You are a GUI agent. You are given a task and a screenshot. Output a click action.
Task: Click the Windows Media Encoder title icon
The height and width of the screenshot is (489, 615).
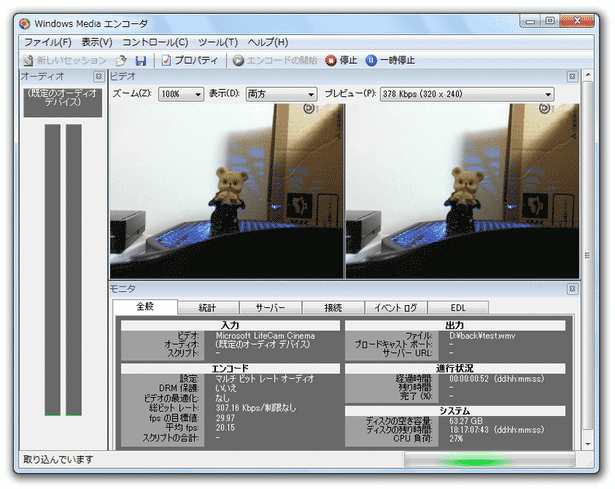coord(24,24)
